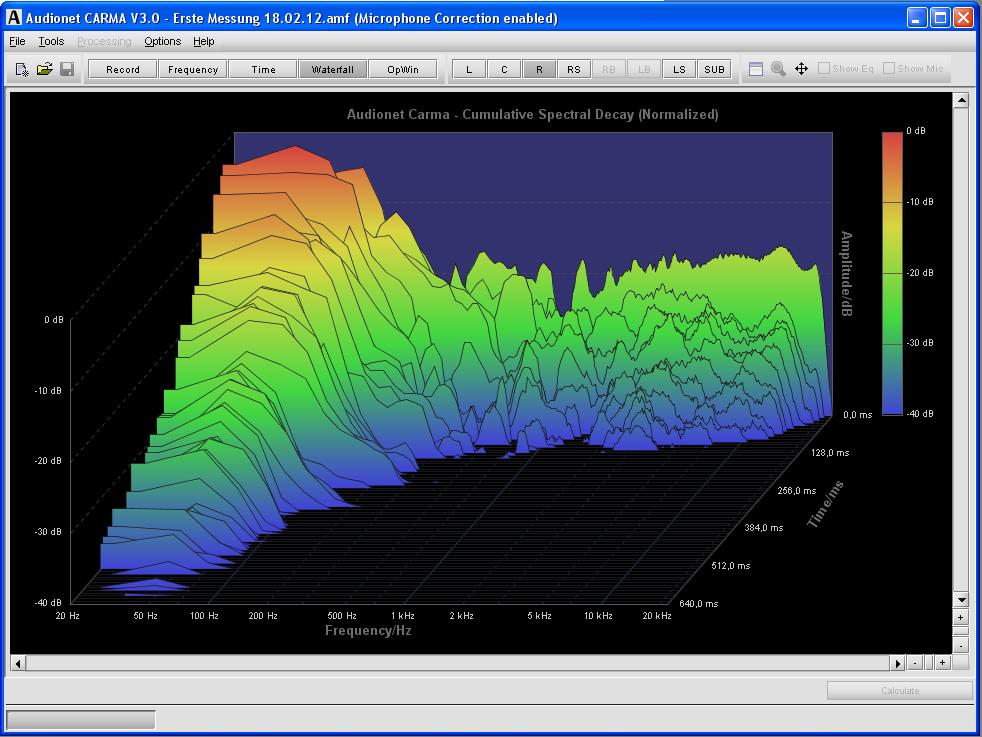Click the vertical zoom-in plus button
The height and width of the screenshot is (737, 982).
pyautogui.click(x=961, y=618)
